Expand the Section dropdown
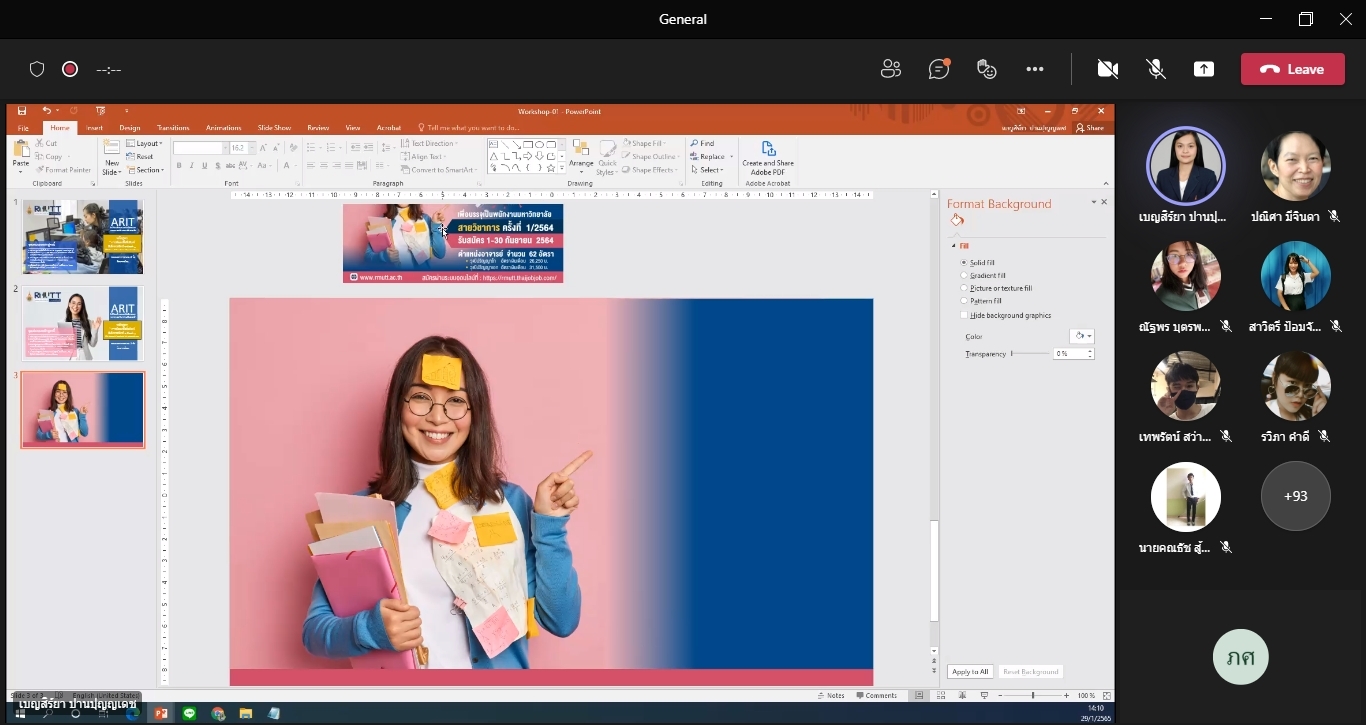Viewport: 1366px width, 725px height. point(145,170)
